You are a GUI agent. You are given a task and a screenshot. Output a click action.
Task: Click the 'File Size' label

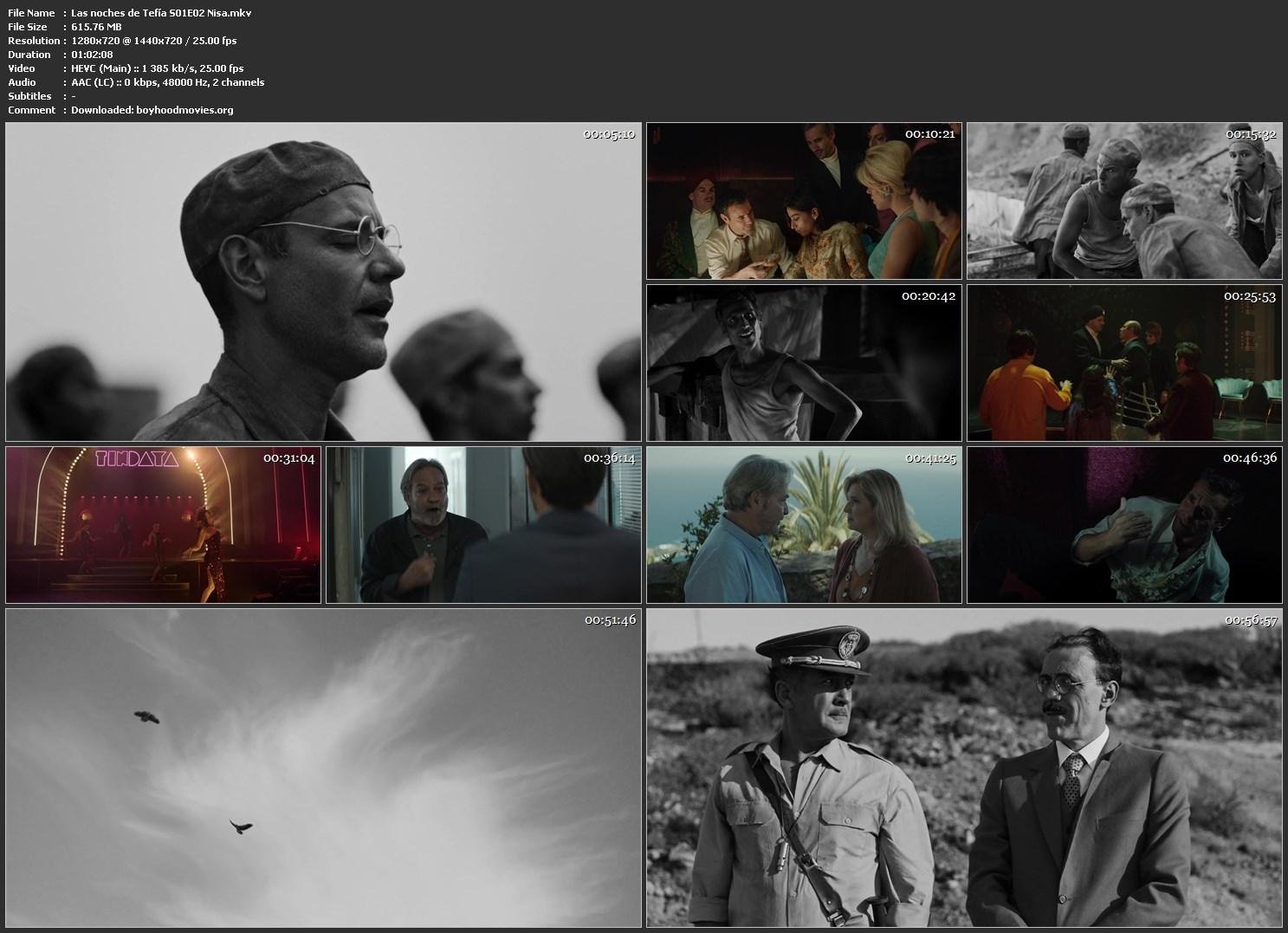click(x=28, y=27)
